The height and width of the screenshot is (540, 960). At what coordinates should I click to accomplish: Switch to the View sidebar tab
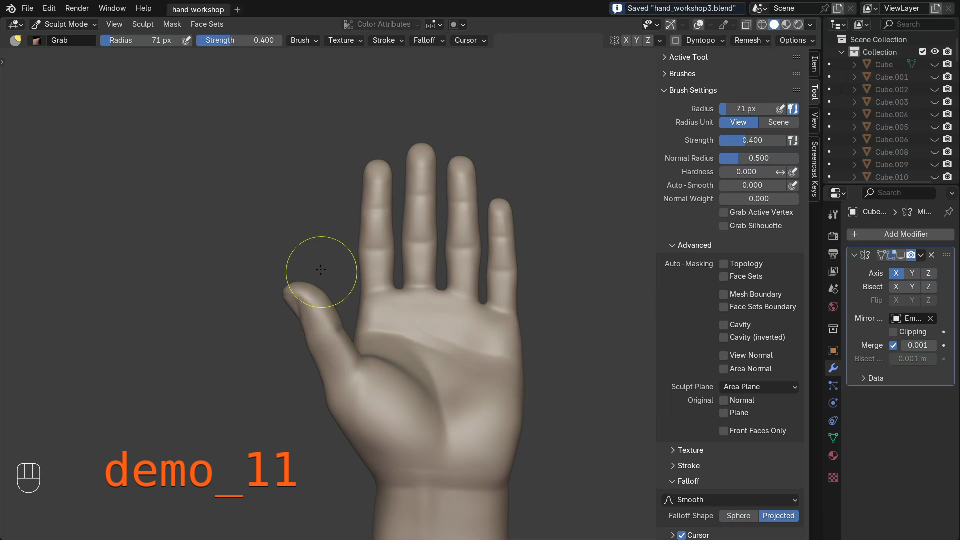coord(814,119)
